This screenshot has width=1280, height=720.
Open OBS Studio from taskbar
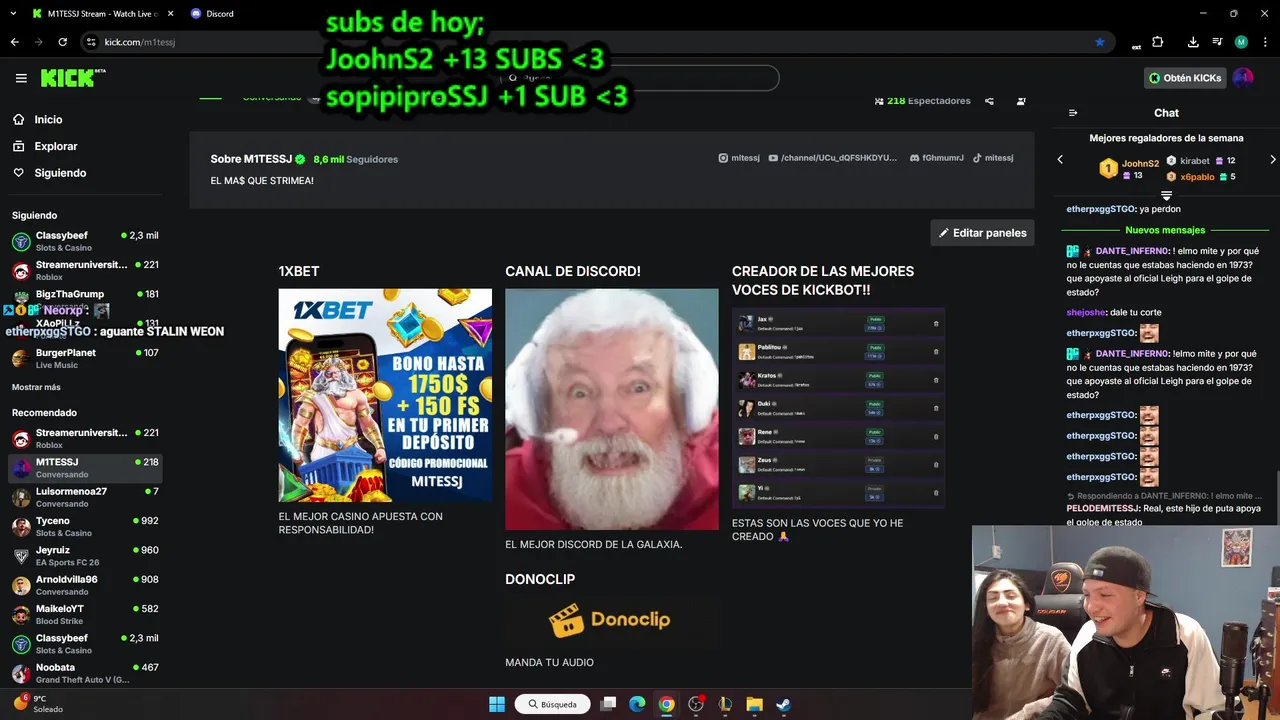pyautogui.click(x=696, y=704)
